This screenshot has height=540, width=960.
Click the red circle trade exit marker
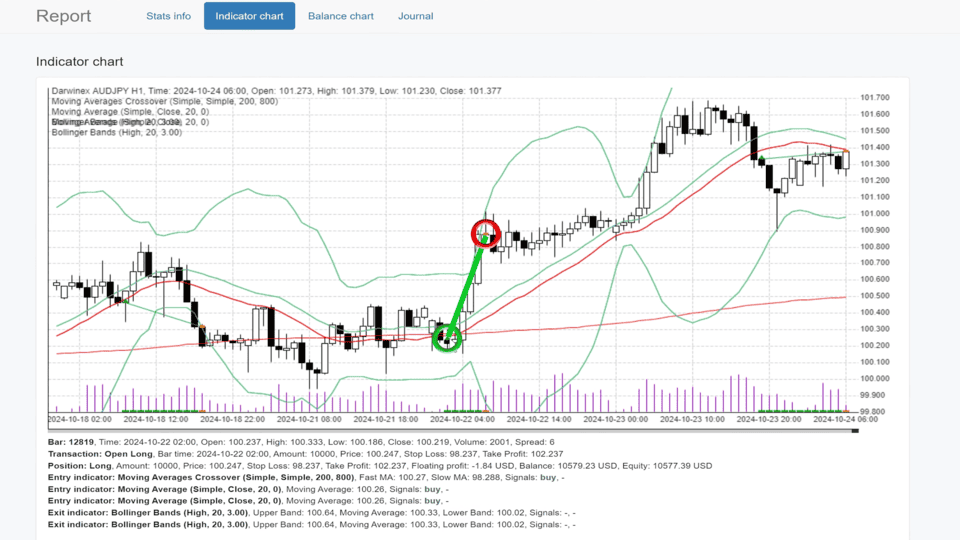point(486,234)
